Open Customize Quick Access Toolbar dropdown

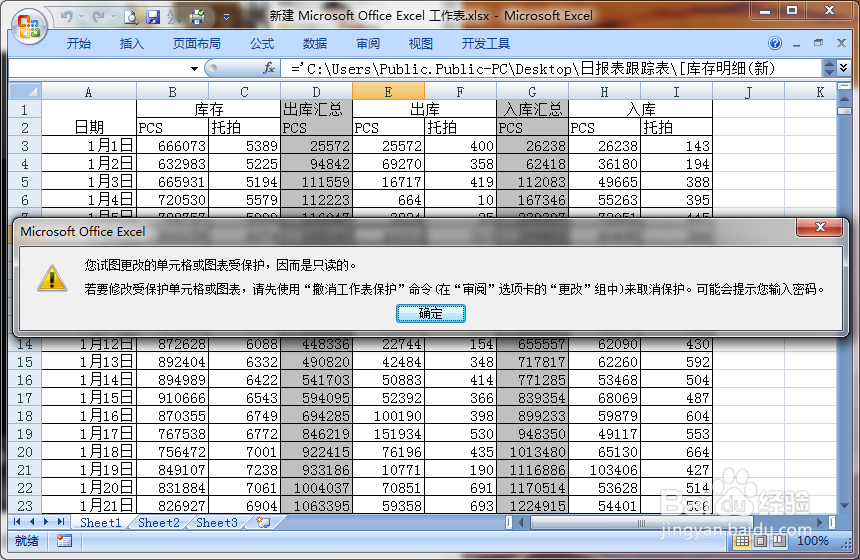226,17
